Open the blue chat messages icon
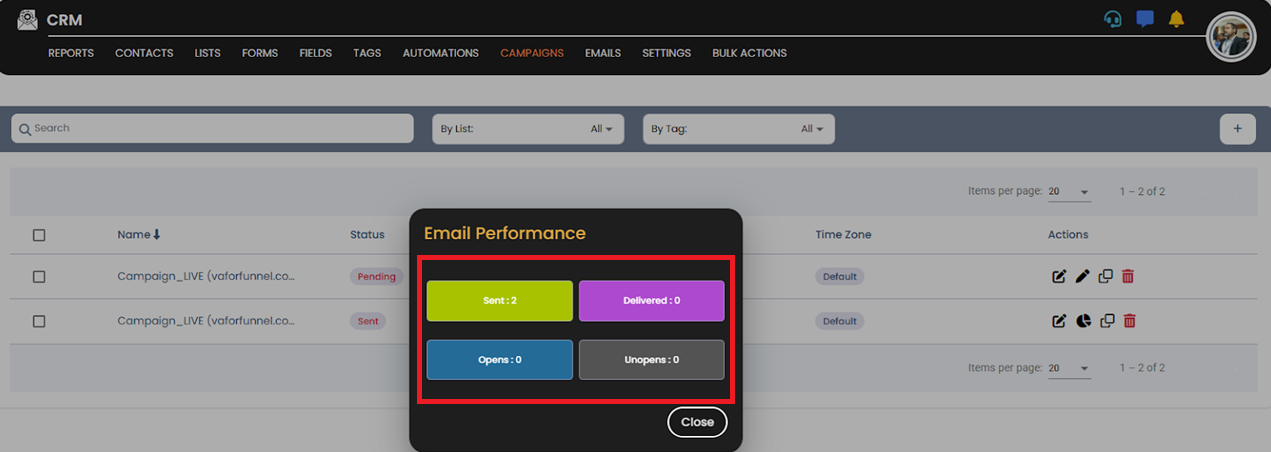 [x=1145, y=19]
